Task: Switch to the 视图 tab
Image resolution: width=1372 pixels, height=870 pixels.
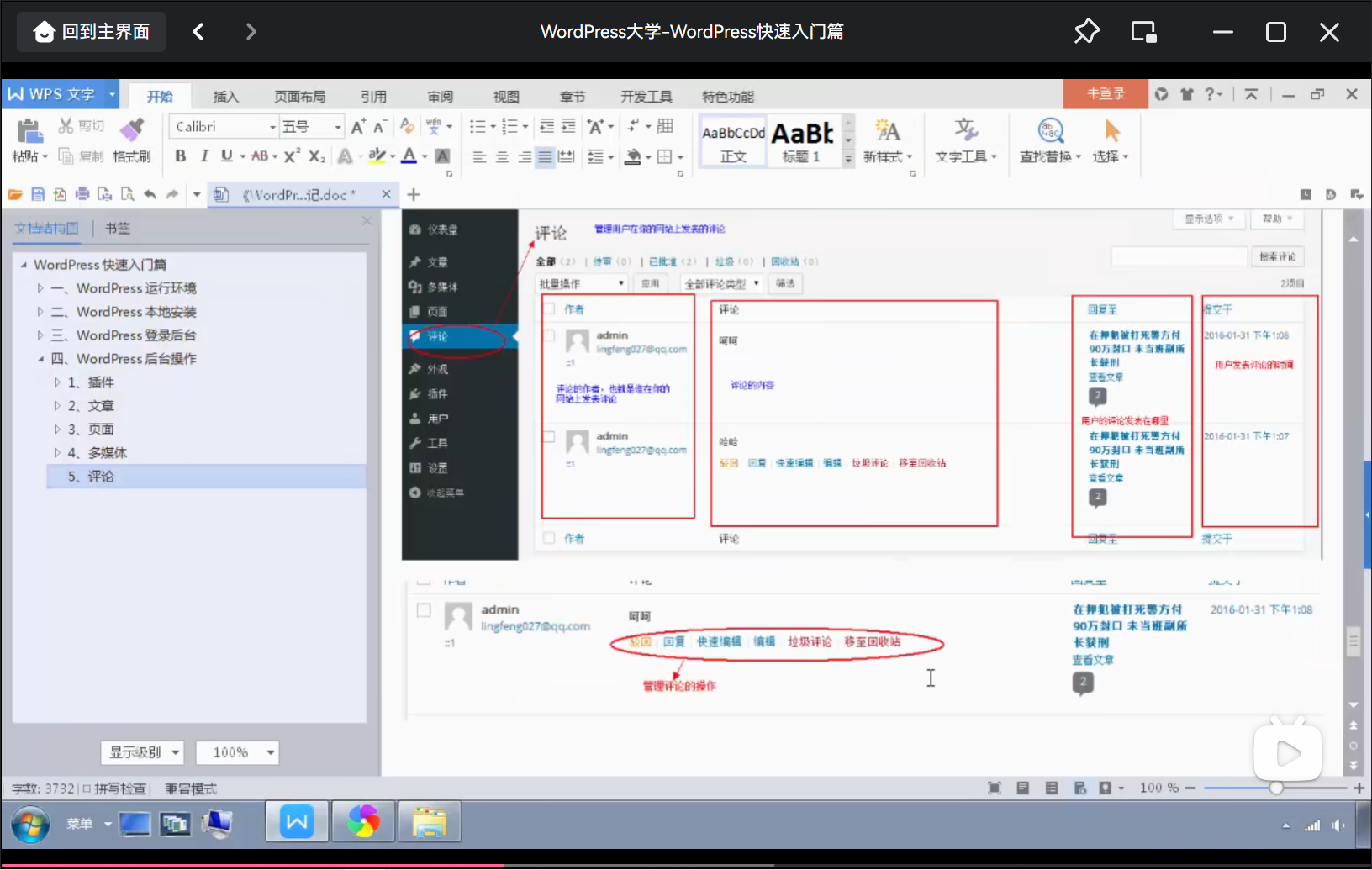Action: point(506,97)
